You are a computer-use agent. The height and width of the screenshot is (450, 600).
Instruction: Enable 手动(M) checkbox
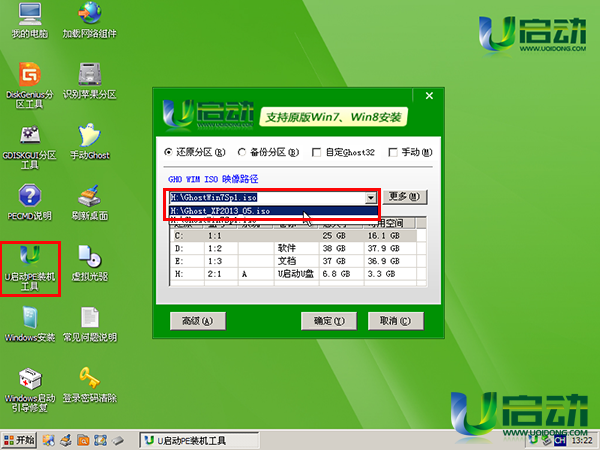point(393,153)
